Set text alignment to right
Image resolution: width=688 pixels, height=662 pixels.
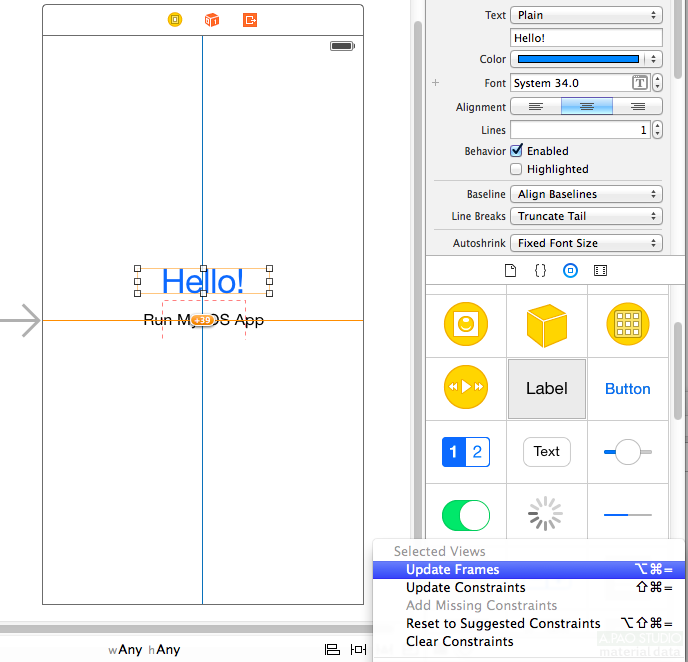click(x=637, y=107)
